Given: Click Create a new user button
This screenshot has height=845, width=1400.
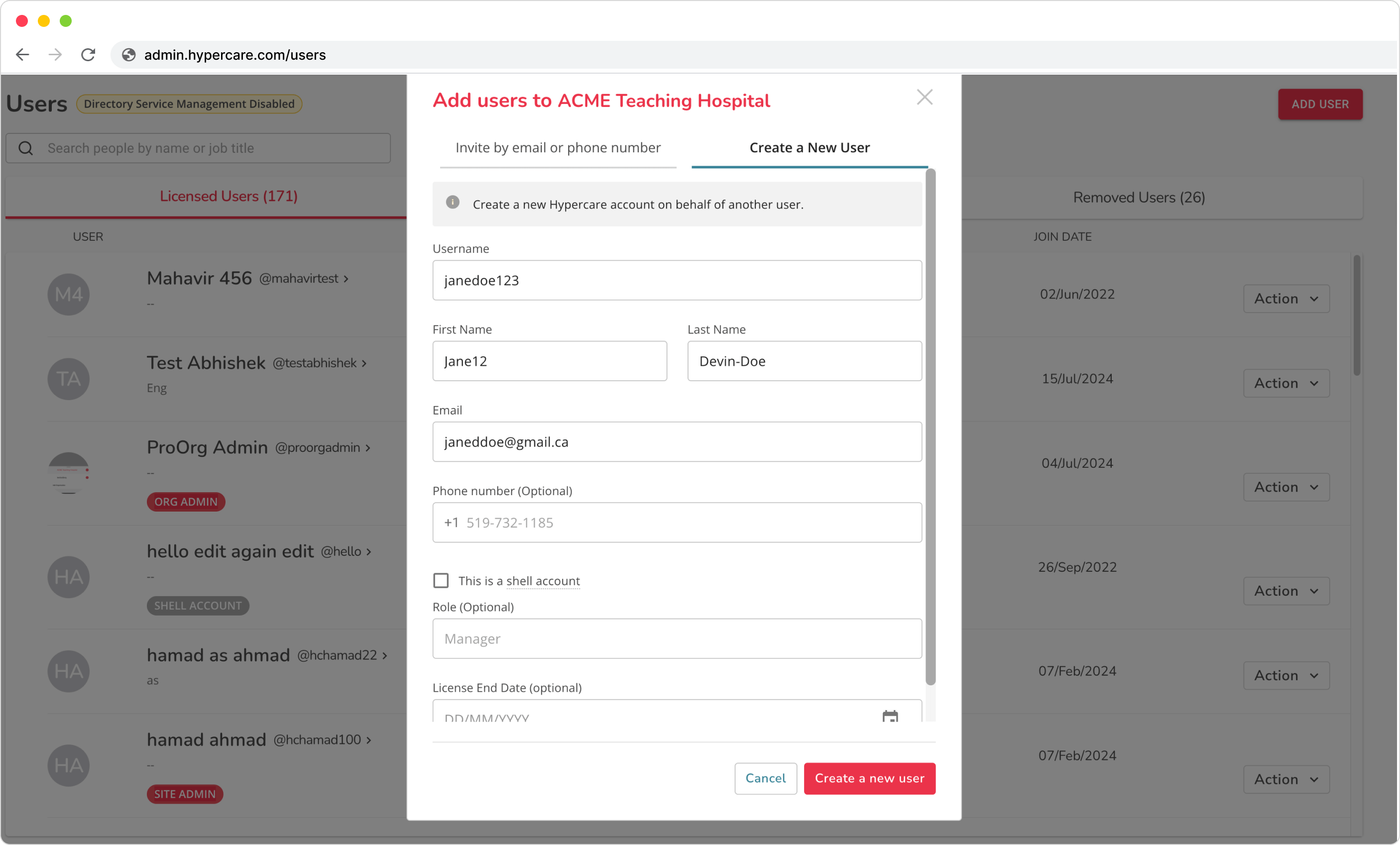Looking at the screenshot, I should [x=869, y=778].
